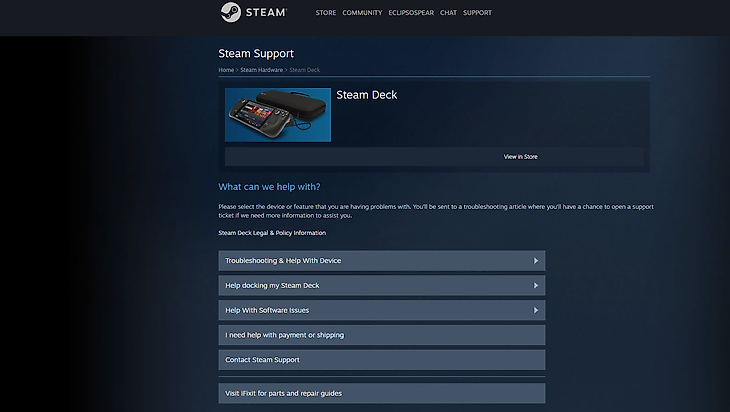Select Help docking my Steam Deck
The width and height of the screenshot is (730, 412).
tap(382, 285)
